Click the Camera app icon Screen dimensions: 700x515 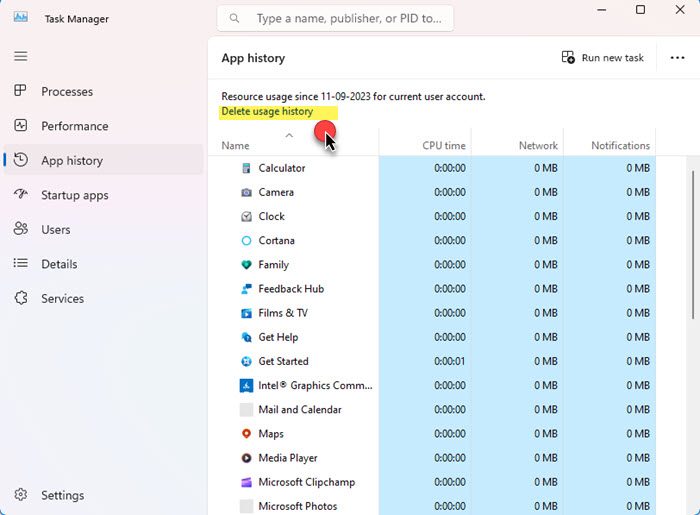coord(246,192)
